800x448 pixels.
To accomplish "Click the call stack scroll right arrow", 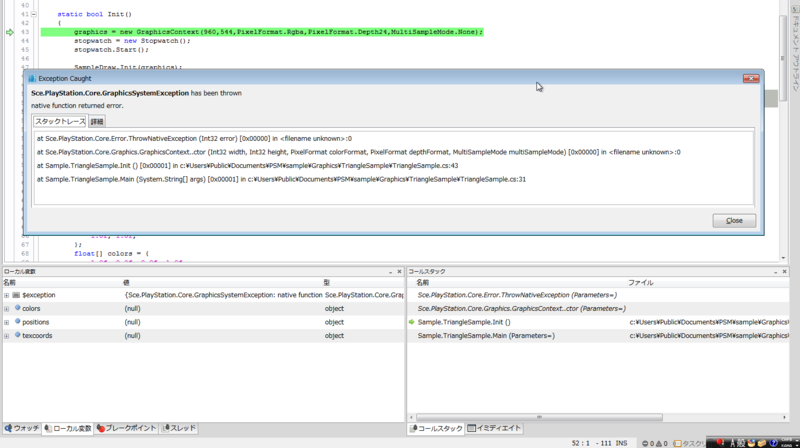I will point(784,417).
